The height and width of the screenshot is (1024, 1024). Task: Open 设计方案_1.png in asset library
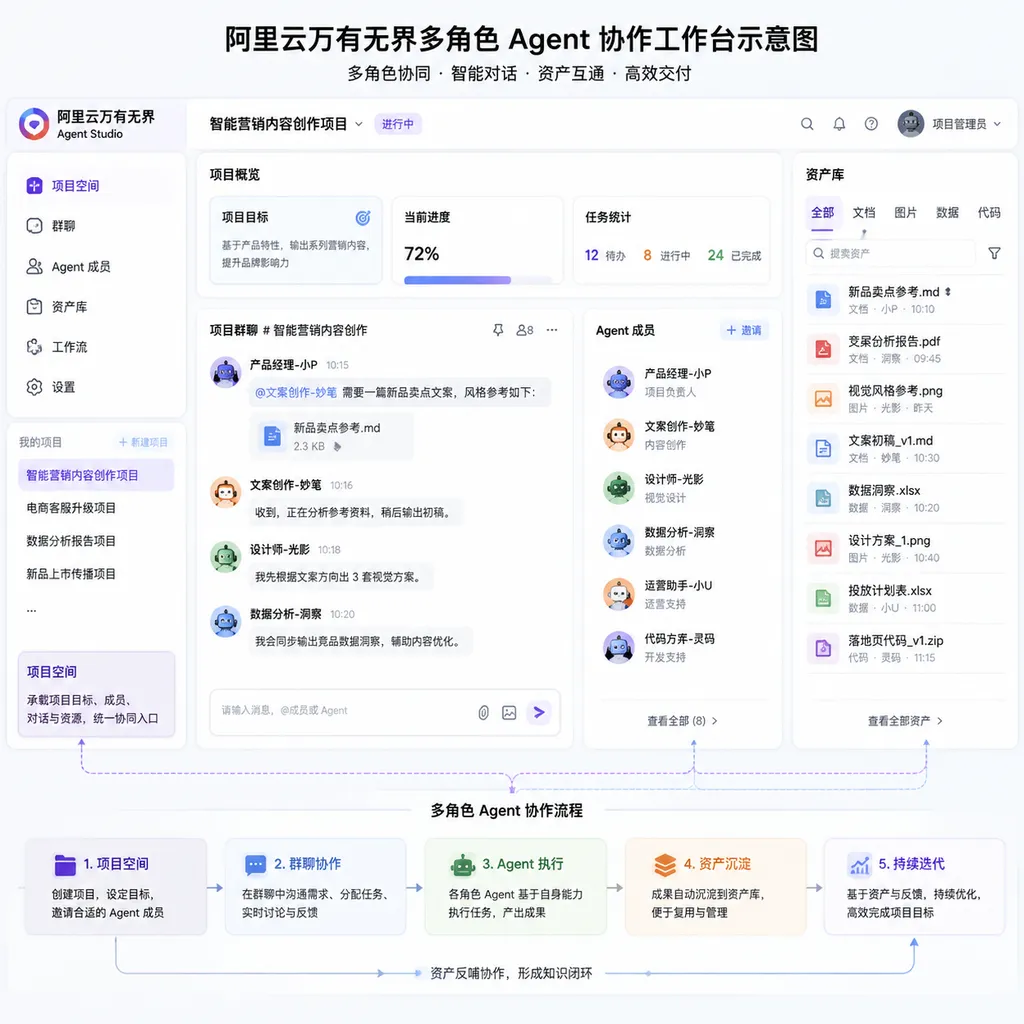click(x=905, y=549)
